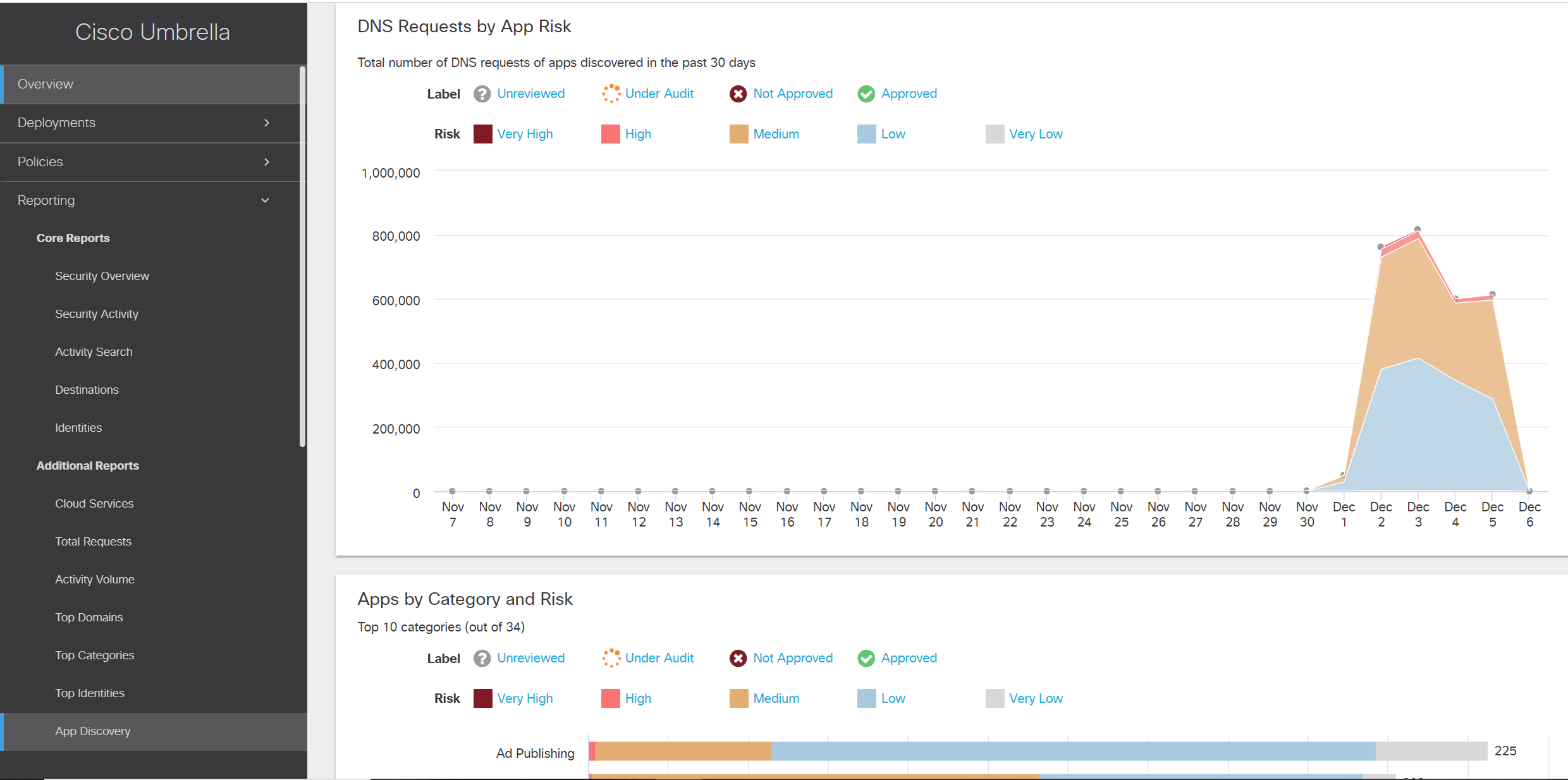Open the Overview menu item
Image resolution: width=1568 pixels, height=780 pixels.
point(46,84)
